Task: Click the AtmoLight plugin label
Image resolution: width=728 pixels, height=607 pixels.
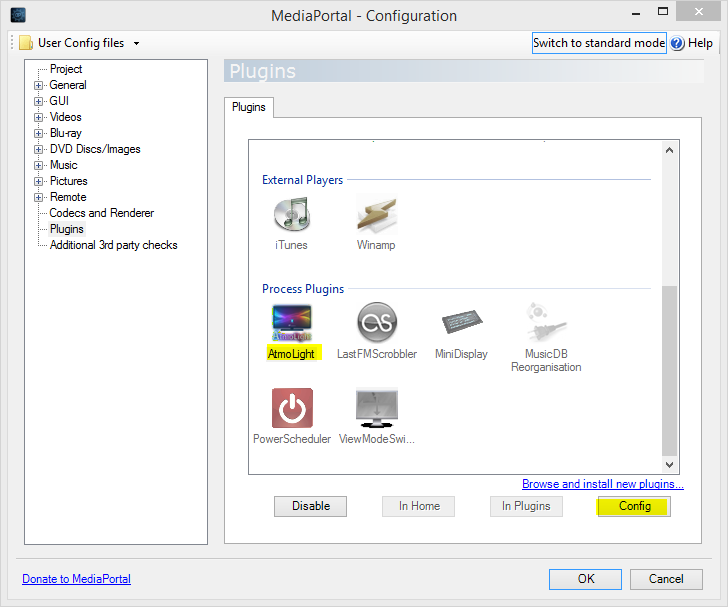Action: (292, 354)
